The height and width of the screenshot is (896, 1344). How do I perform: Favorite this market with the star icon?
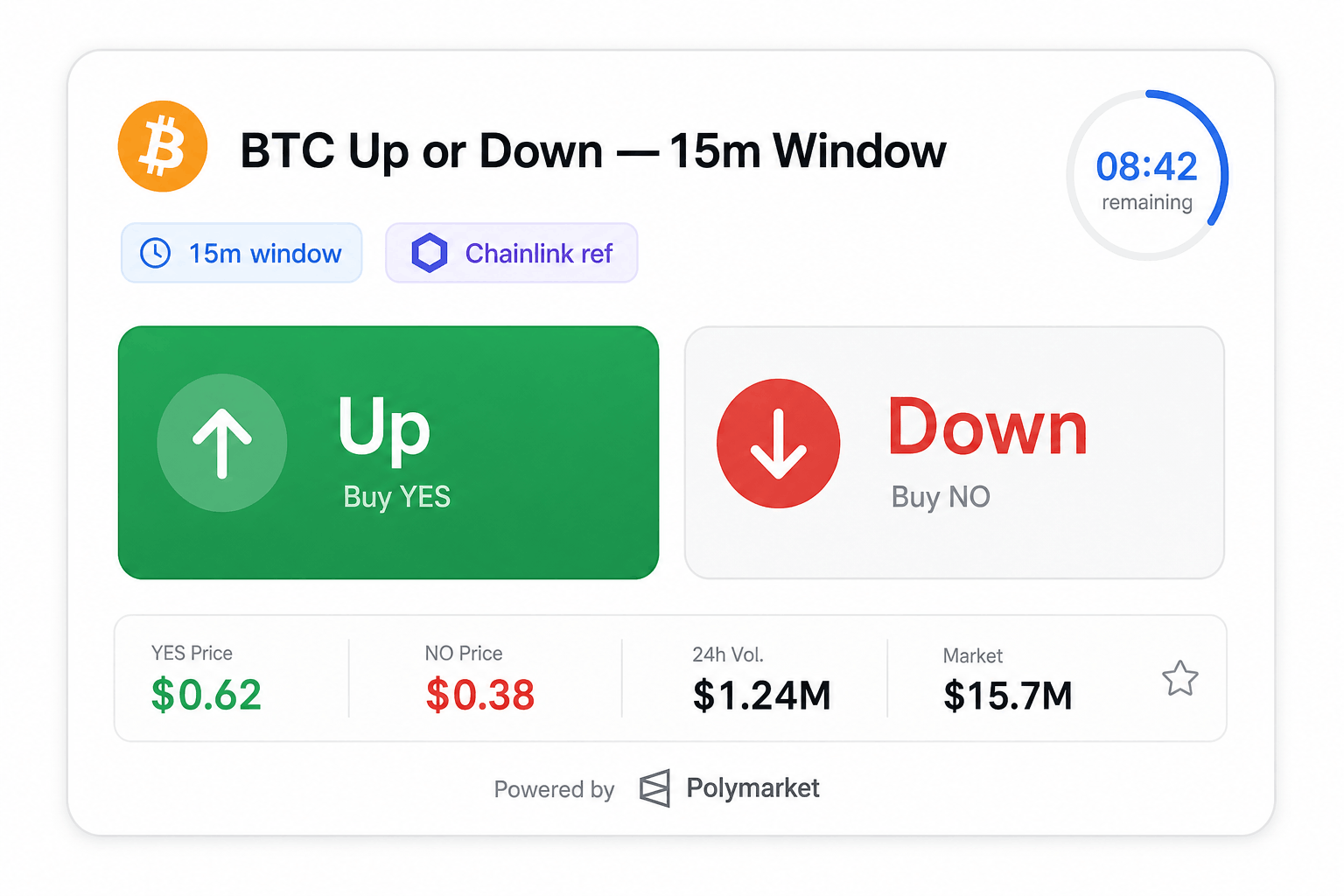pyautogui.click(x=1180, y=679)
